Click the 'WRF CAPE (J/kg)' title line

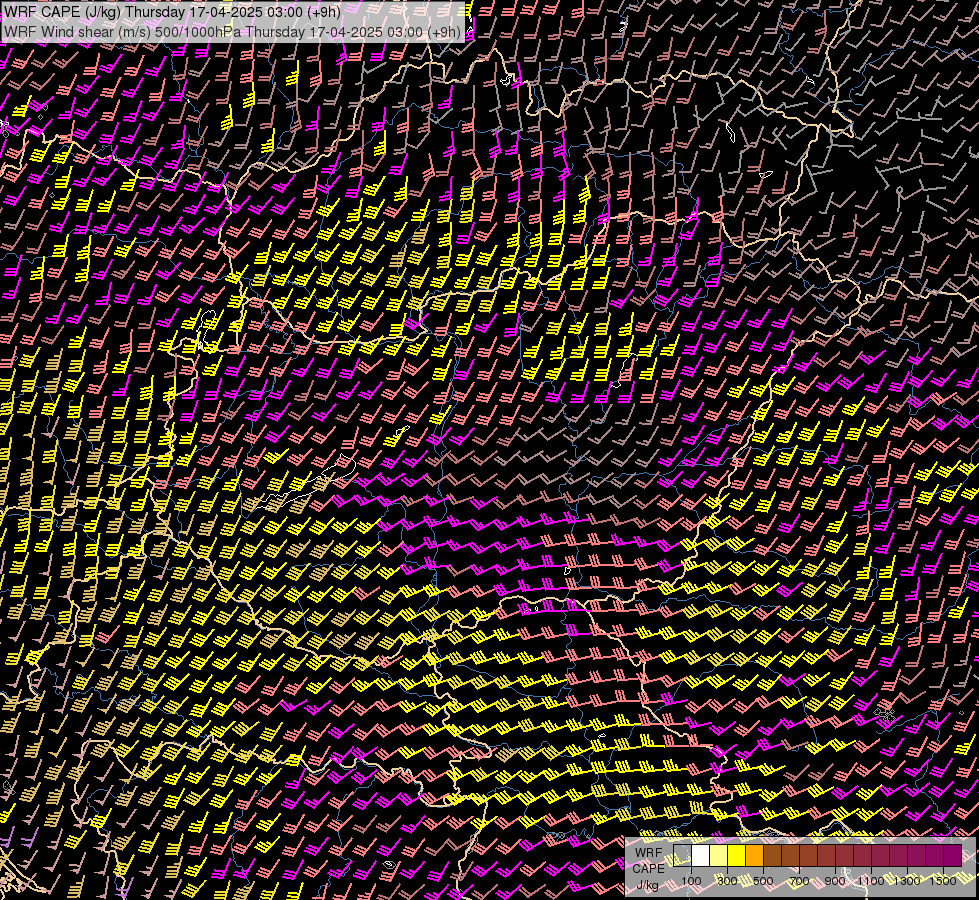point(172,12)
